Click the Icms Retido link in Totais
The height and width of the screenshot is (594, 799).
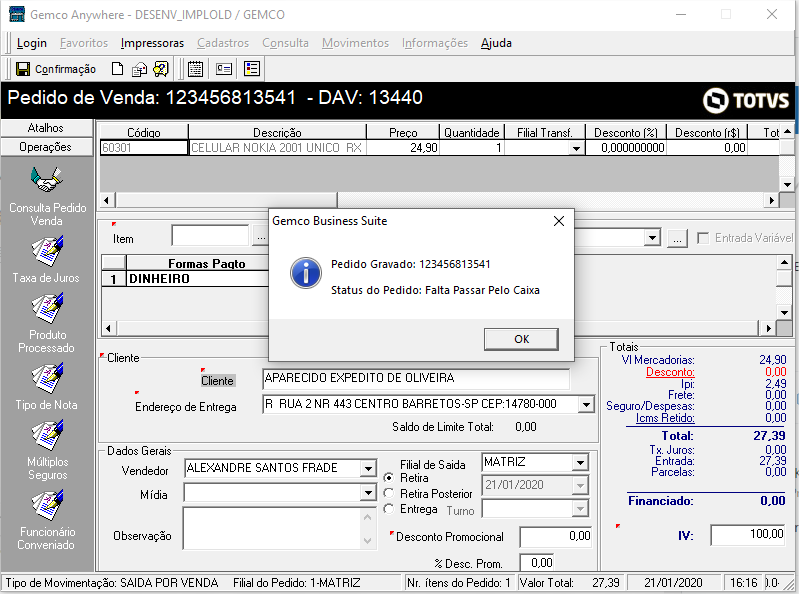[x=665, y=418]
